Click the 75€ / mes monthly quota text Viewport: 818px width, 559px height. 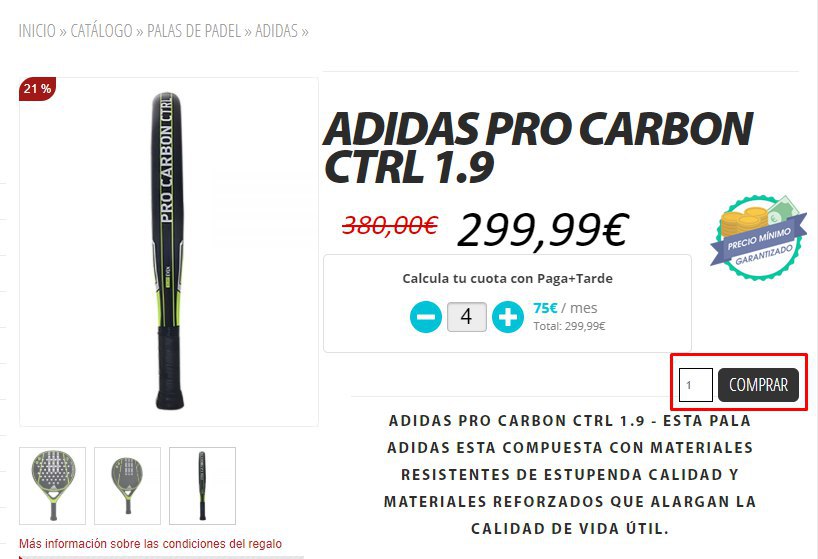565,308
